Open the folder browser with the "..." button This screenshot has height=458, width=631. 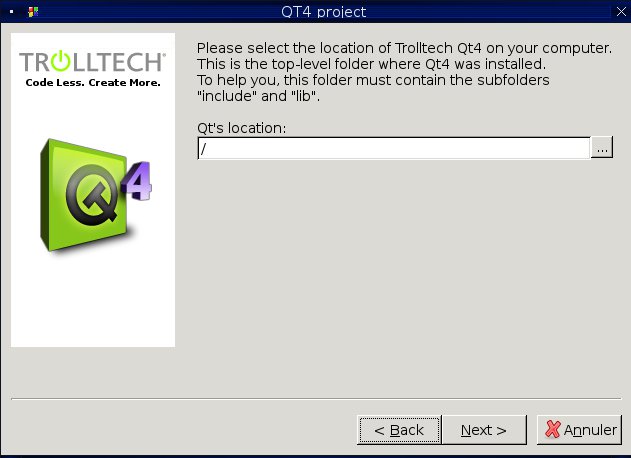coord(602,148)
